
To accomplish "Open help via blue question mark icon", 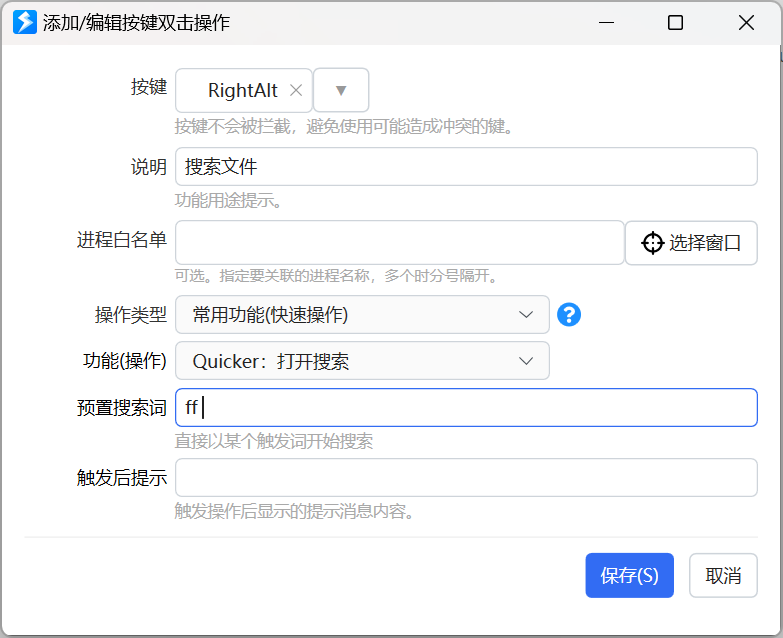I will coord(569,315).
